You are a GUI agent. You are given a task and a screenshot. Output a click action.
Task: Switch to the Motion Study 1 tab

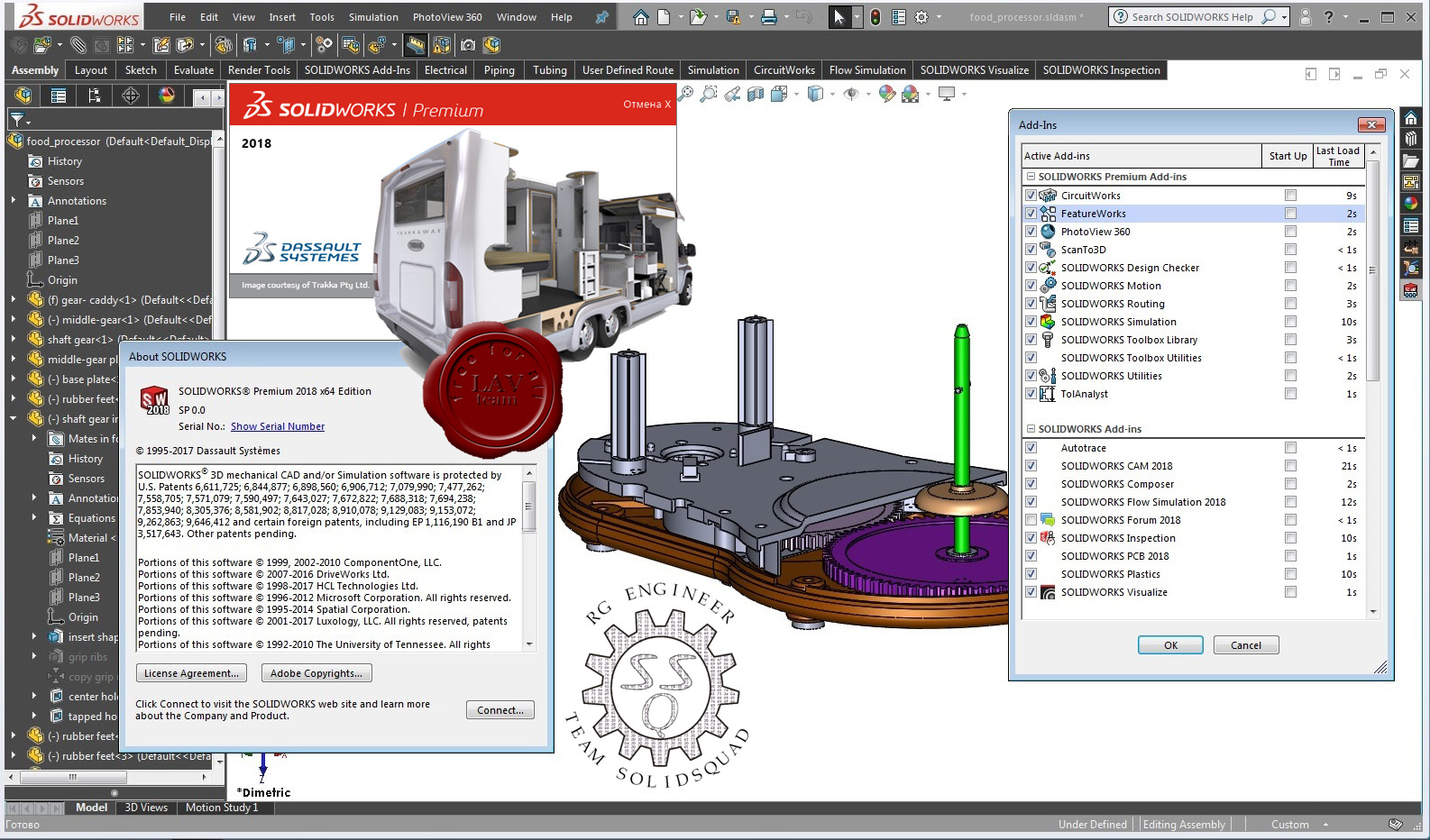point(222,808)
